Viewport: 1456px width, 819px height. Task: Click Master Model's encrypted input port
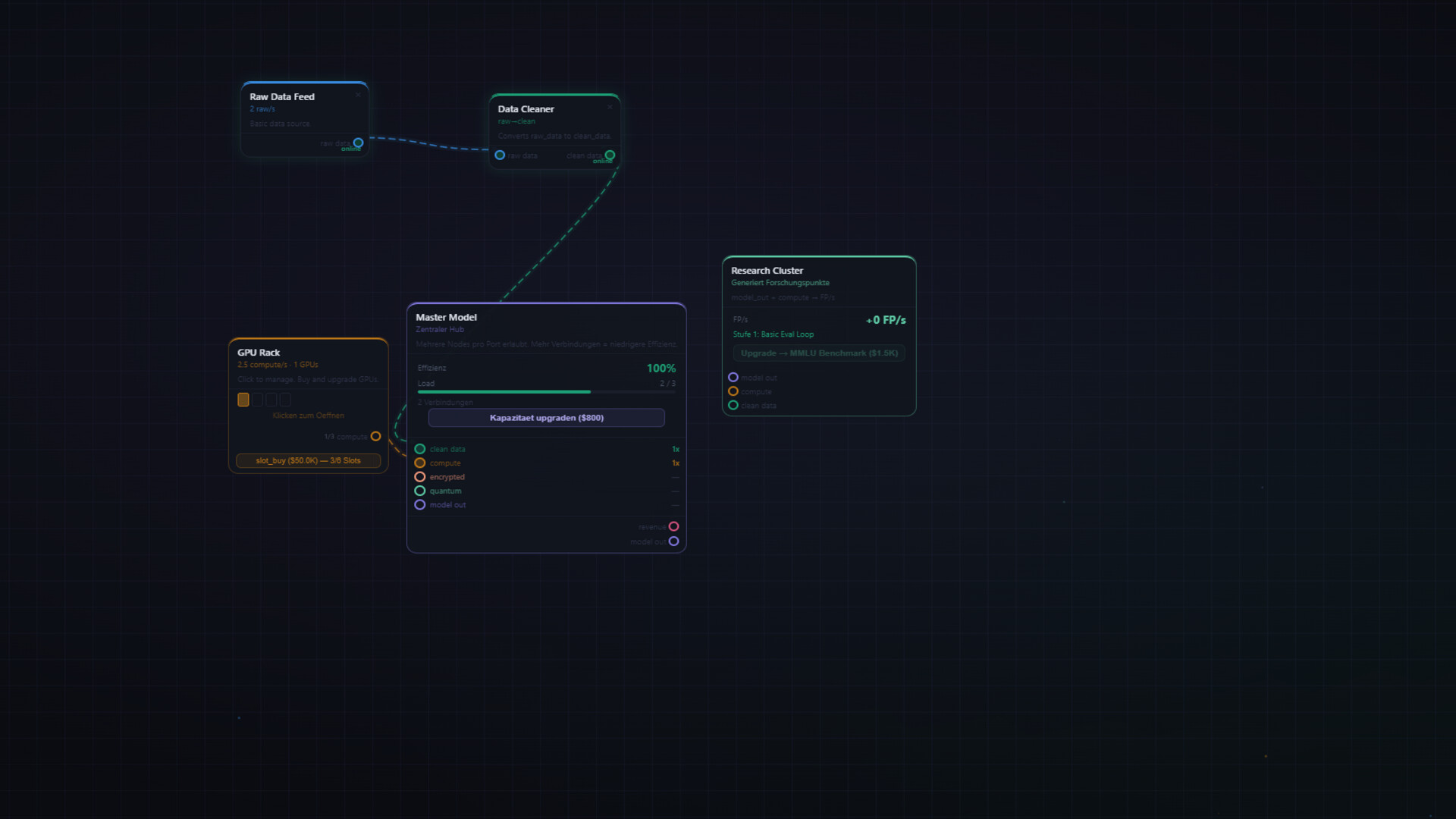420,477
